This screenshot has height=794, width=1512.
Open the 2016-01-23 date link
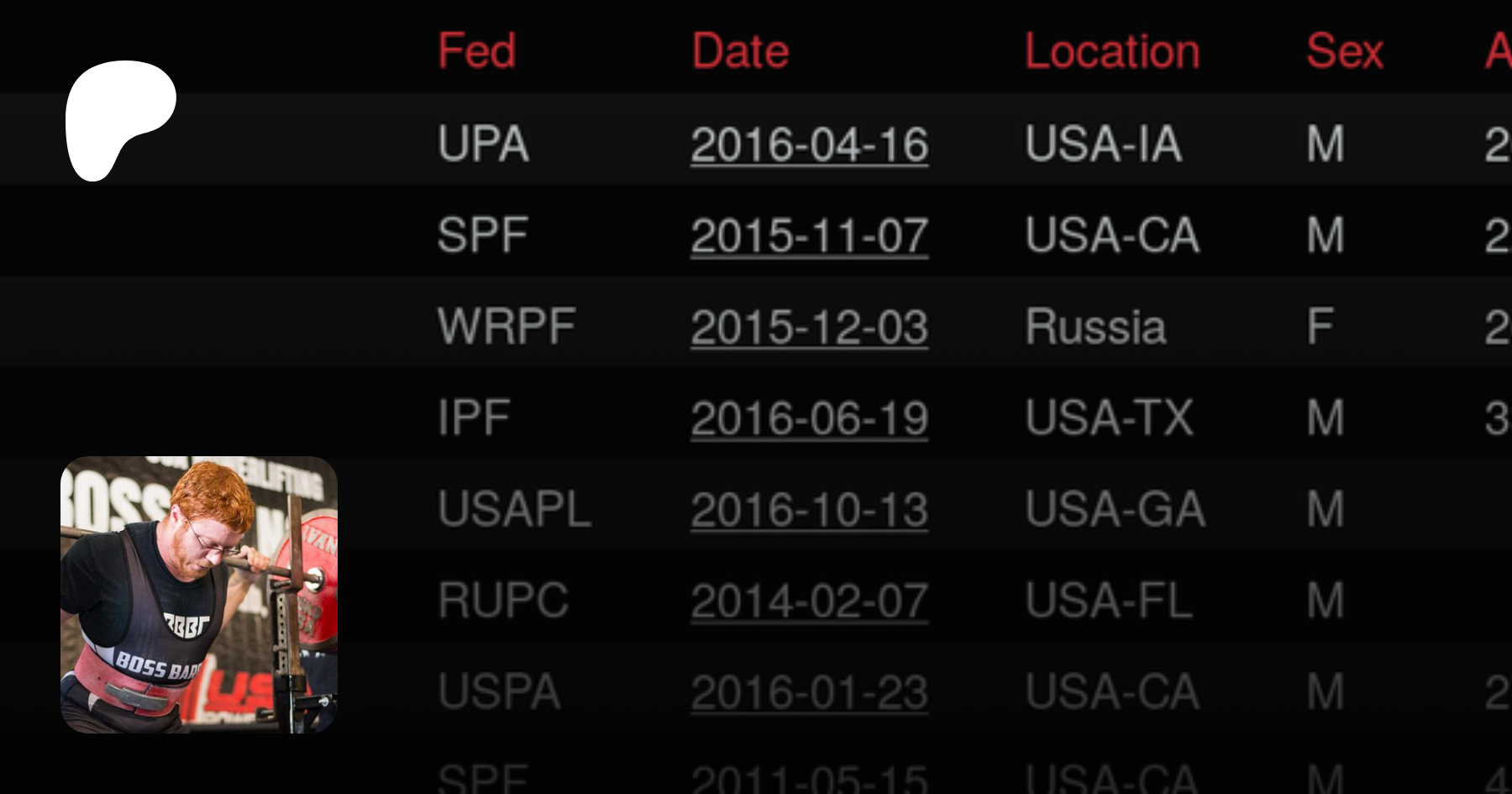(809, 693)
